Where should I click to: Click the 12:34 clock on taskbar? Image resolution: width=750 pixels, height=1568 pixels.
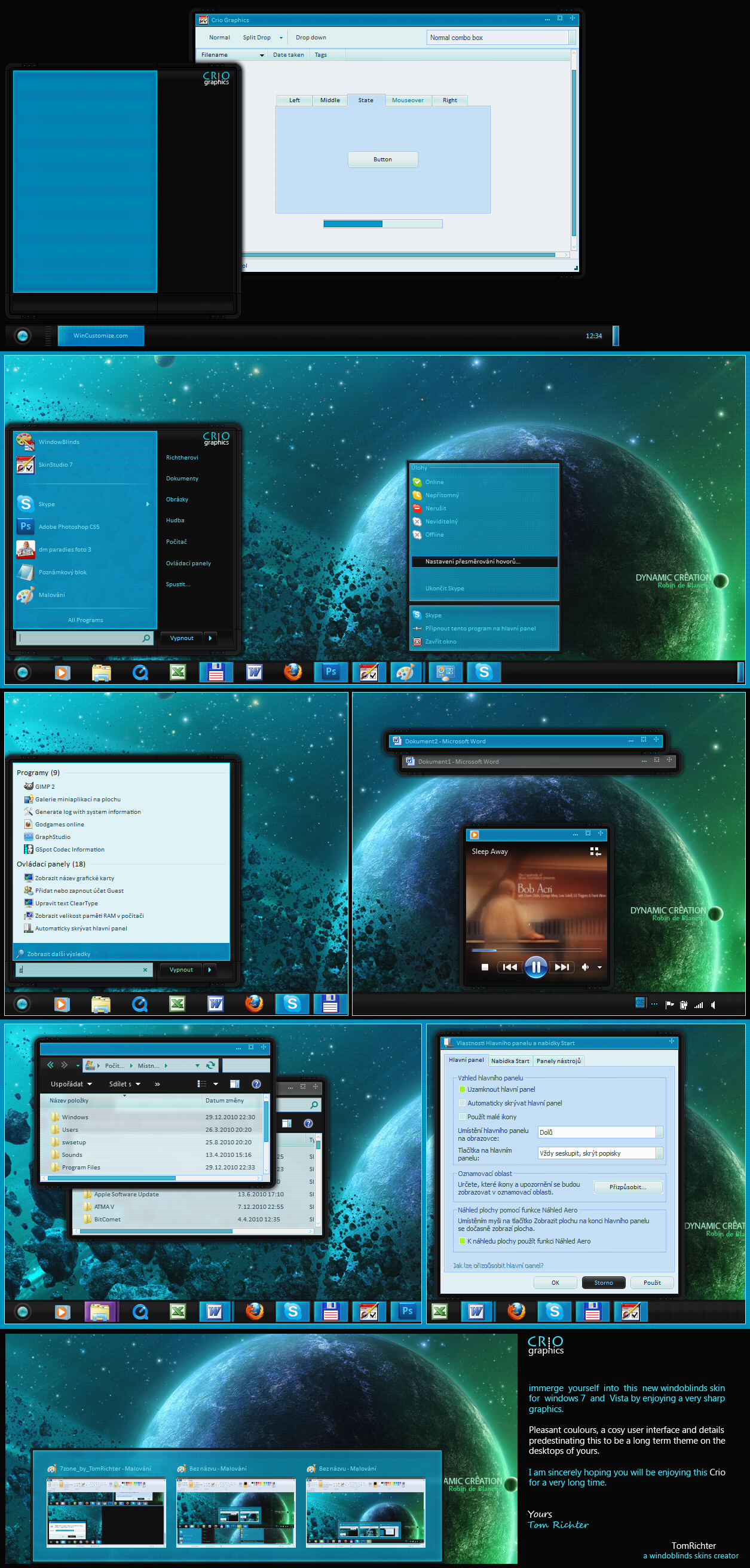pos(593,336)
